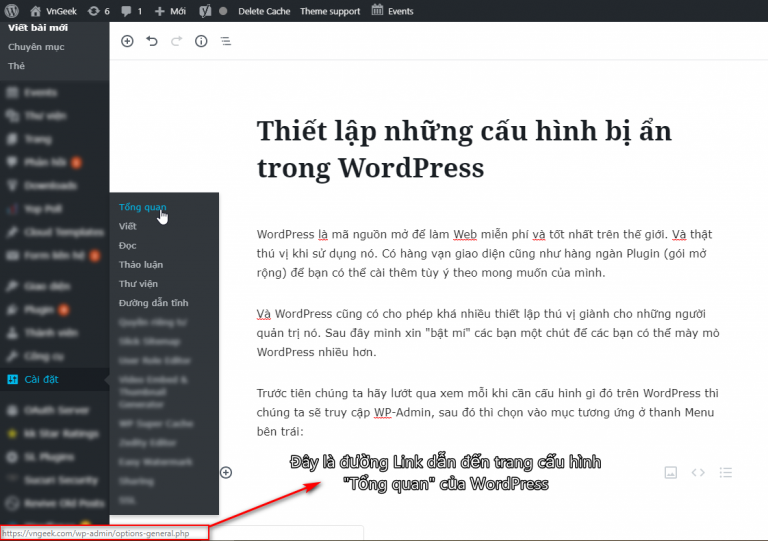This screenshot has height=541, width=768.
Task: Open "Chuyên mục" categories submenu item
Action: click(36, 47)
